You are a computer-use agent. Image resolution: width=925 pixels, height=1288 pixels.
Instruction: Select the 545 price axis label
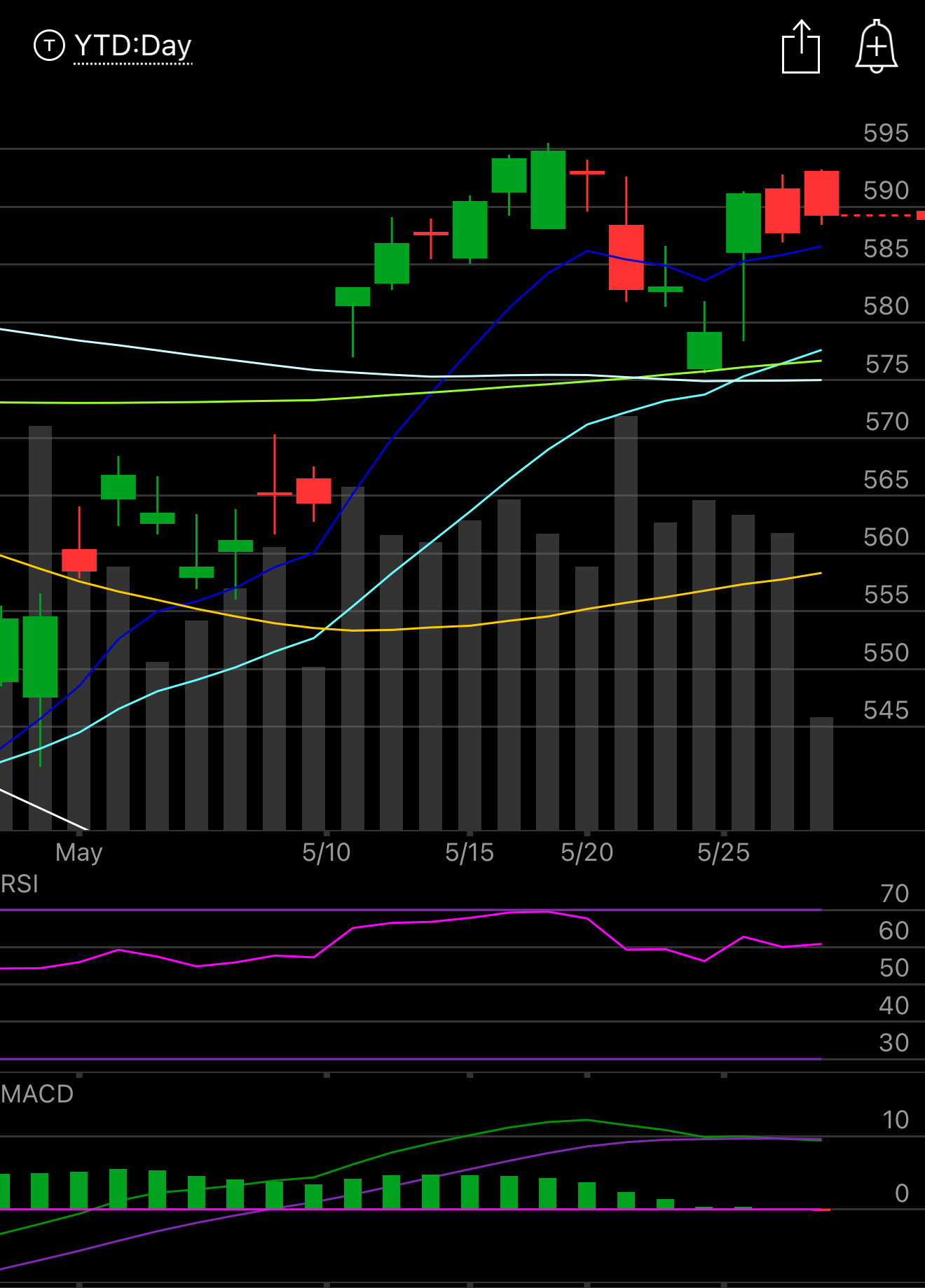pos(886,710)
